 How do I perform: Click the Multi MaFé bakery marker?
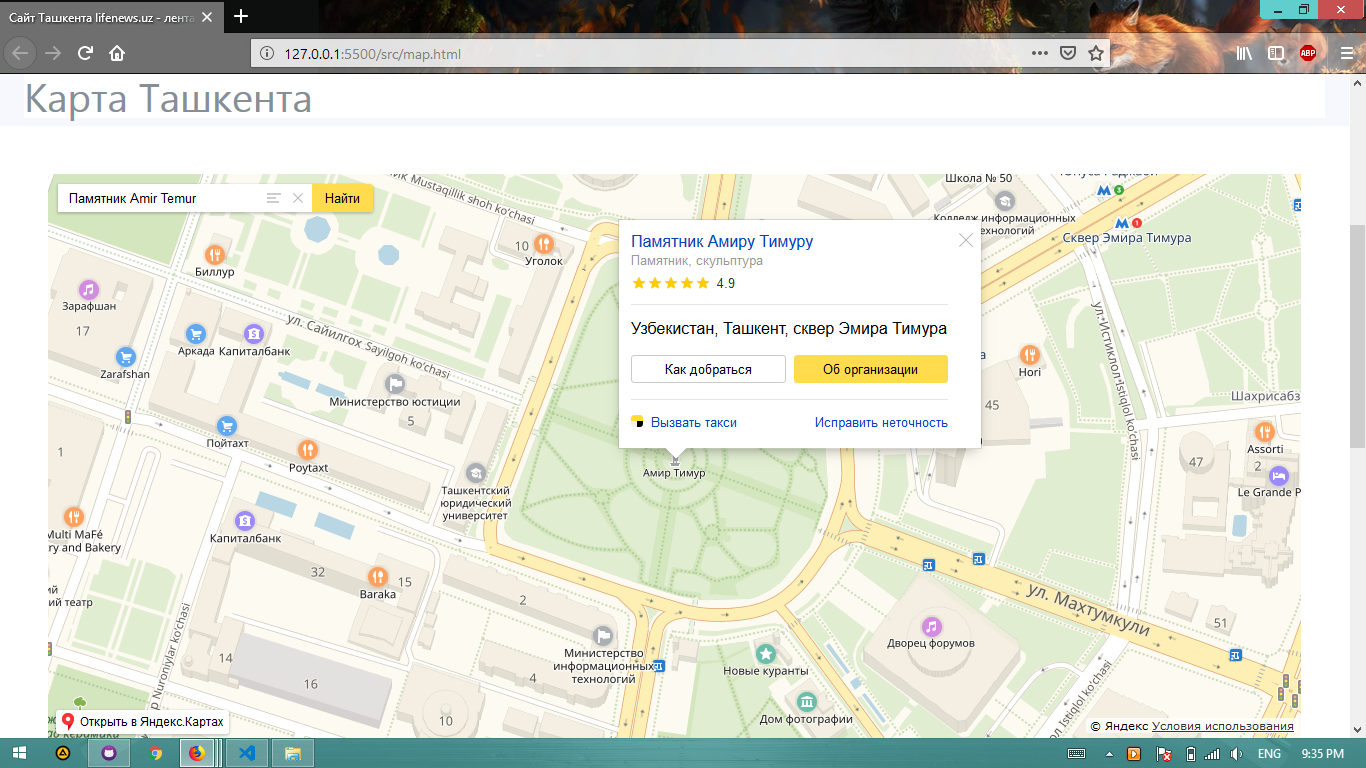point(74,517)
